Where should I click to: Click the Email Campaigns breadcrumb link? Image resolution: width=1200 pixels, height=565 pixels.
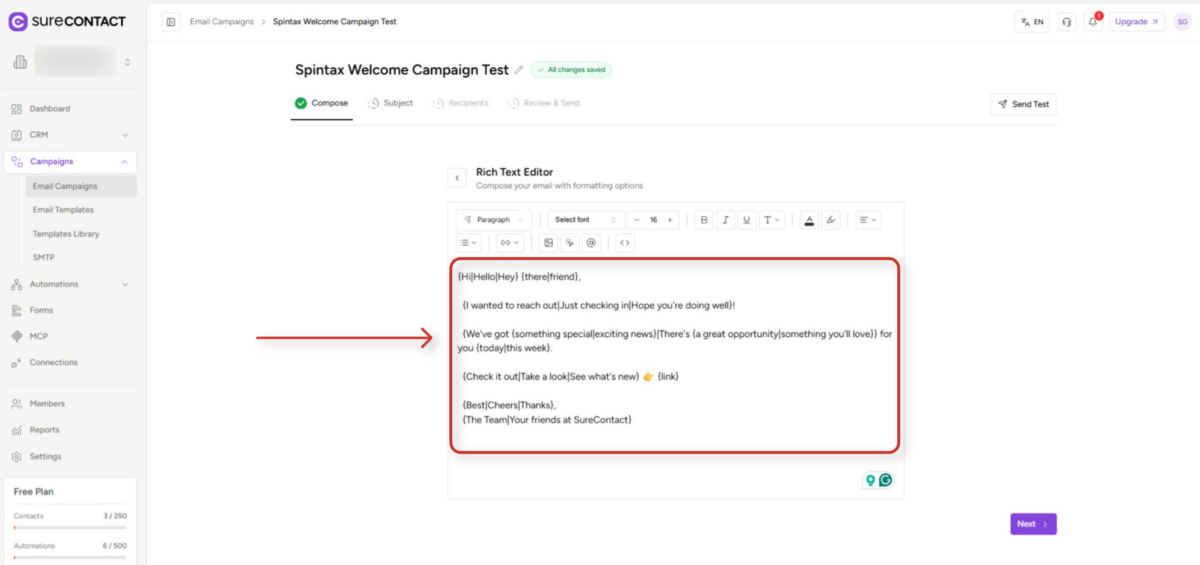tap(222, 21)
